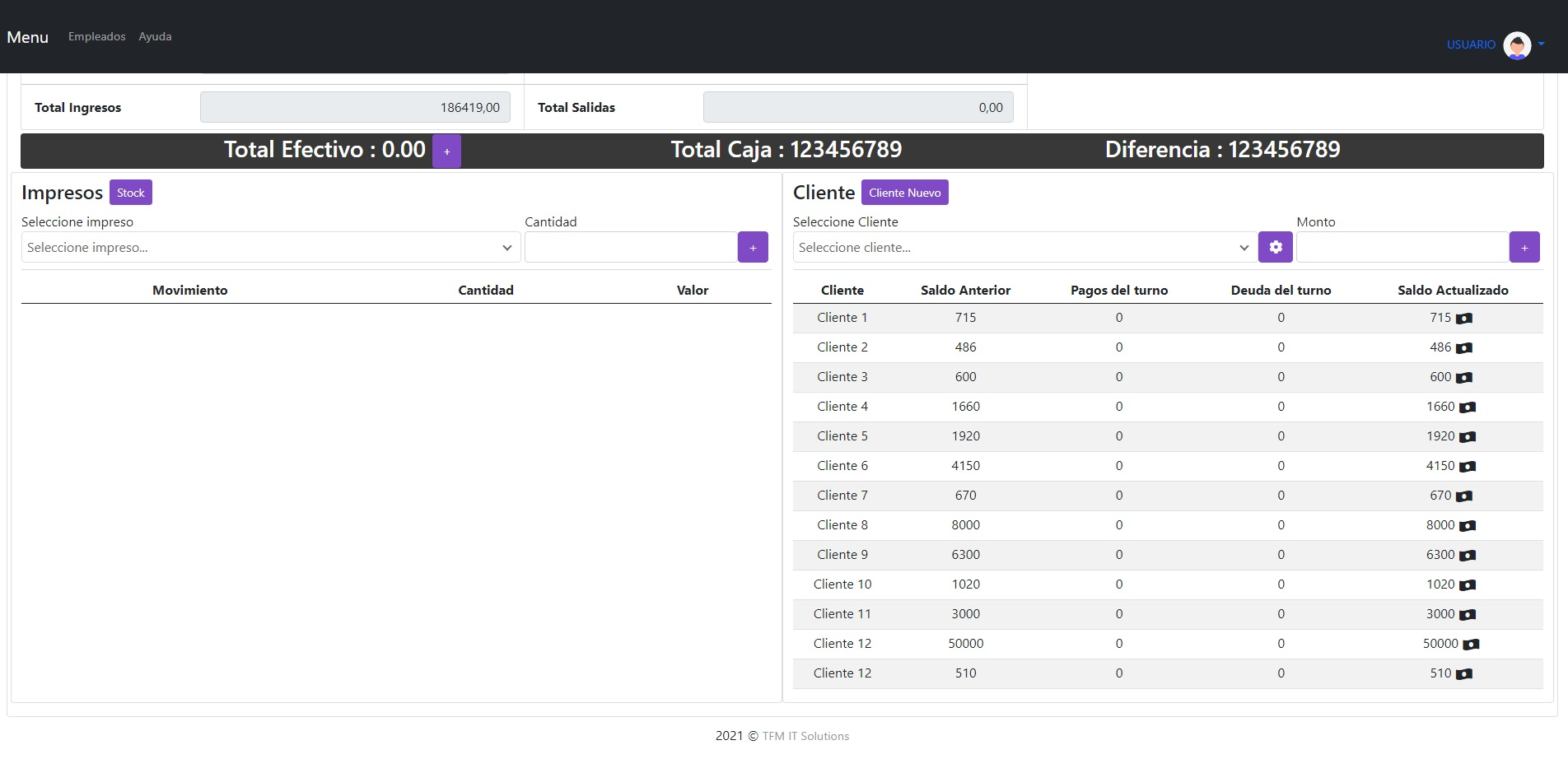Click into the Monto input field
This screenshot has width=1568, height=759.
[1402, 248]
